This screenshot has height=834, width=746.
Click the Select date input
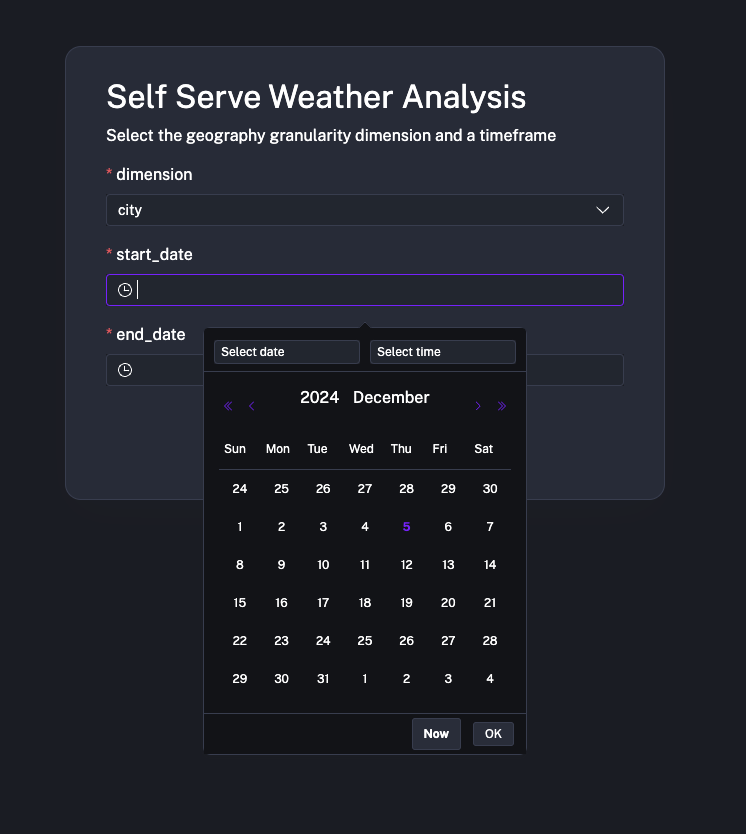pyautogui.click(x=286, y=351)
